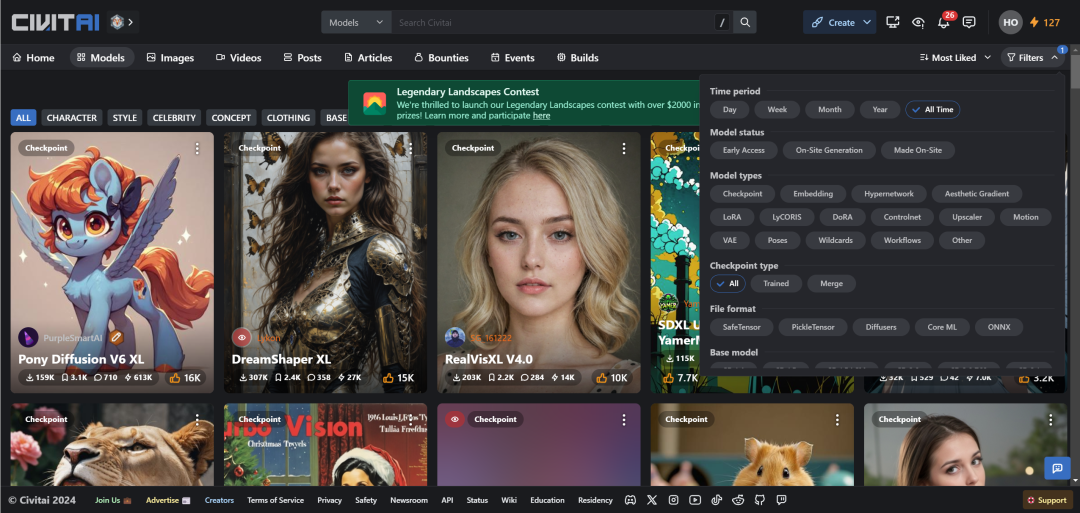Toggle the Merge checkpoint type
Screen dimensions: 1080x513
click(831, 284)
